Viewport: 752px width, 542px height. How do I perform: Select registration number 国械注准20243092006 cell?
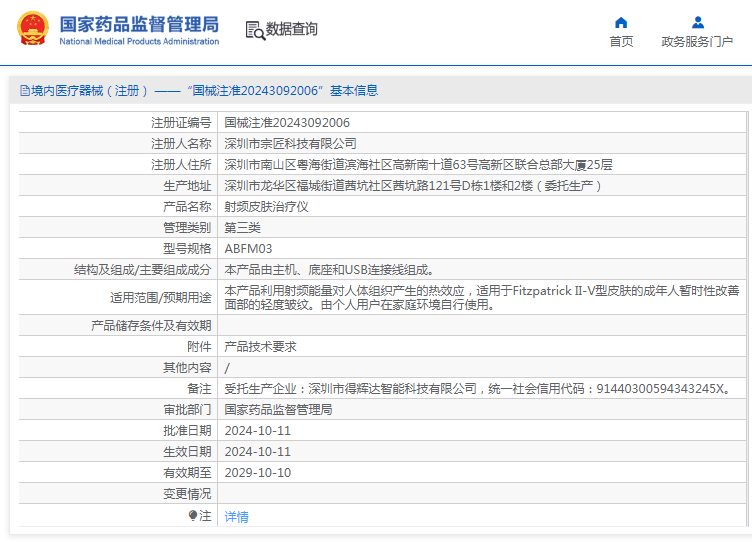(x=287, y=123)
